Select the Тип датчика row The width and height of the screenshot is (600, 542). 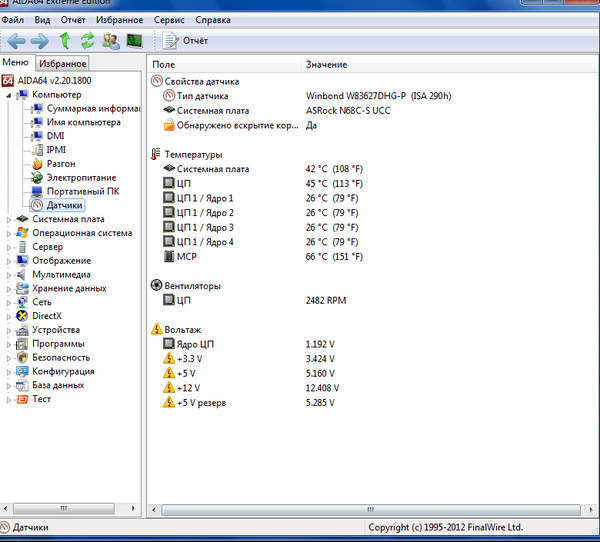point(307,96)
